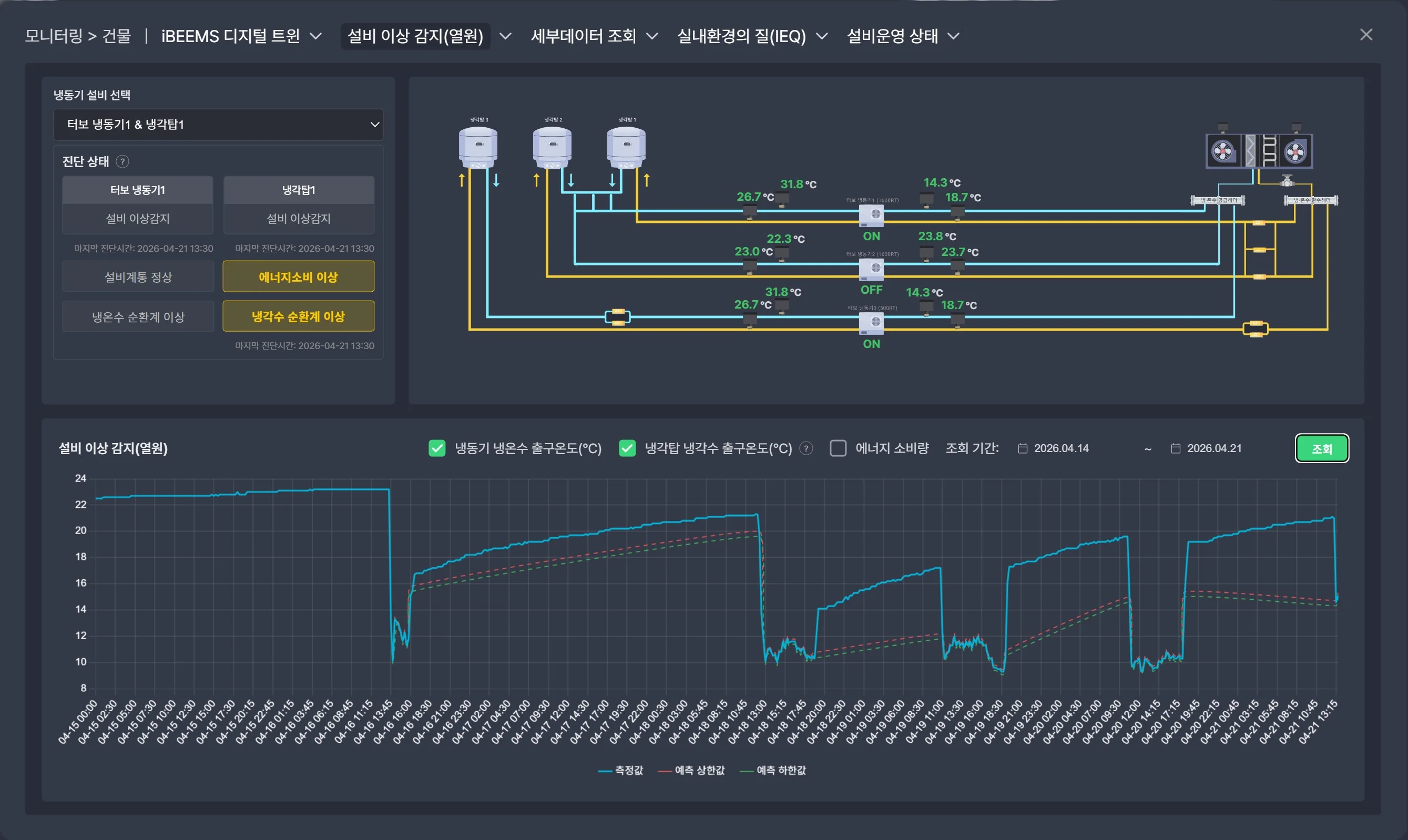1408x840 pixels.
Task: Expand the iBEEMS 디지털 트윈 menu chevron
Action: coord(316,36)
